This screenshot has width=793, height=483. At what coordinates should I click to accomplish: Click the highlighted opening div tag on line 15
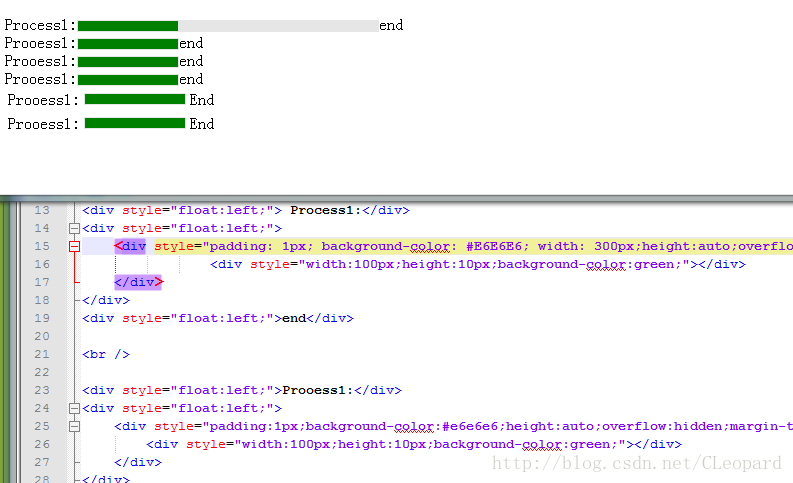130,246
